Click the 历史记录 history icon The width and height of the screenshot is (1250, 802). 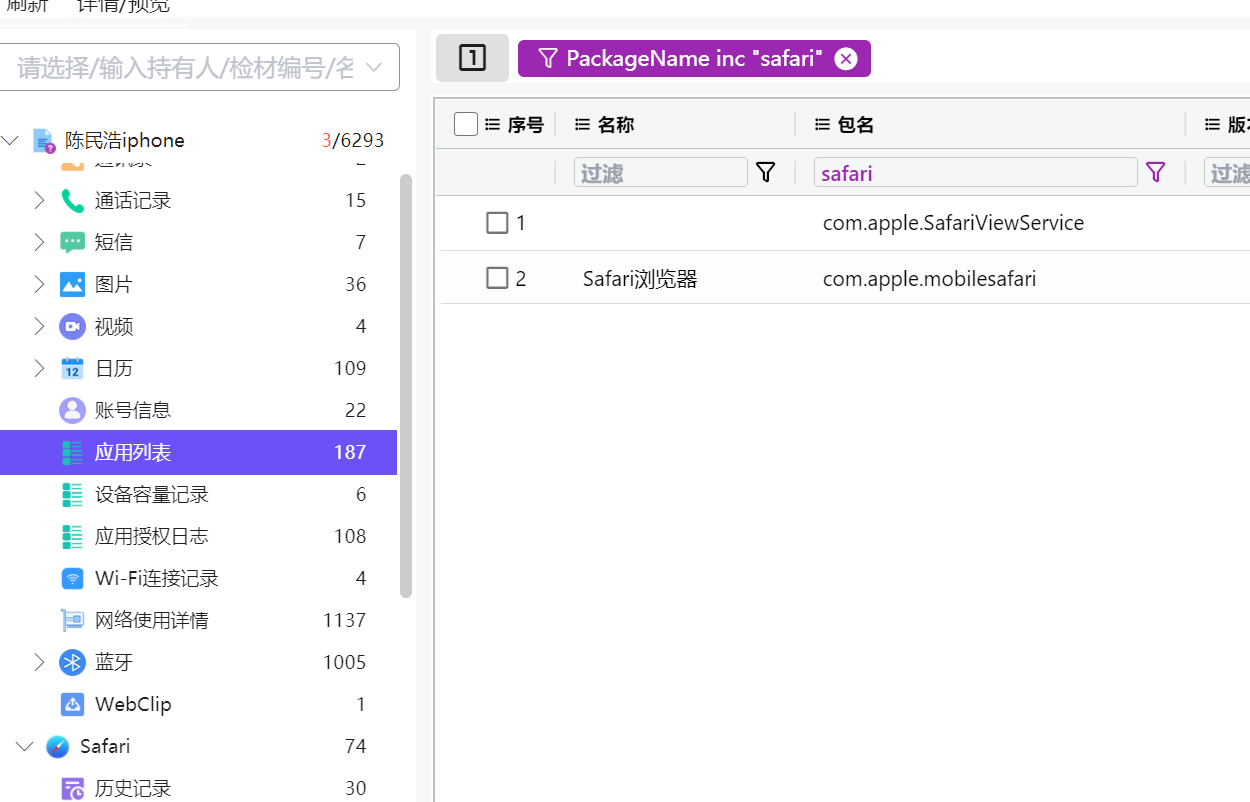(x=72, y=788)
